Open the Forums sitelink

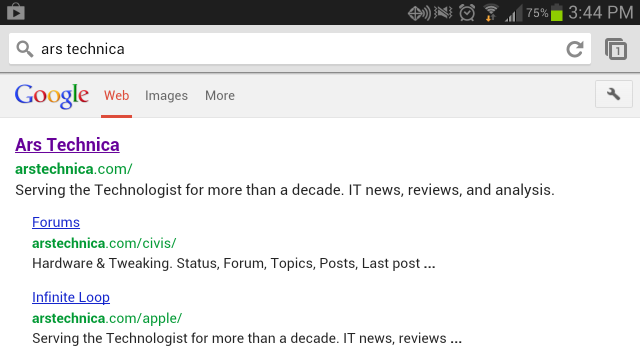56,222
